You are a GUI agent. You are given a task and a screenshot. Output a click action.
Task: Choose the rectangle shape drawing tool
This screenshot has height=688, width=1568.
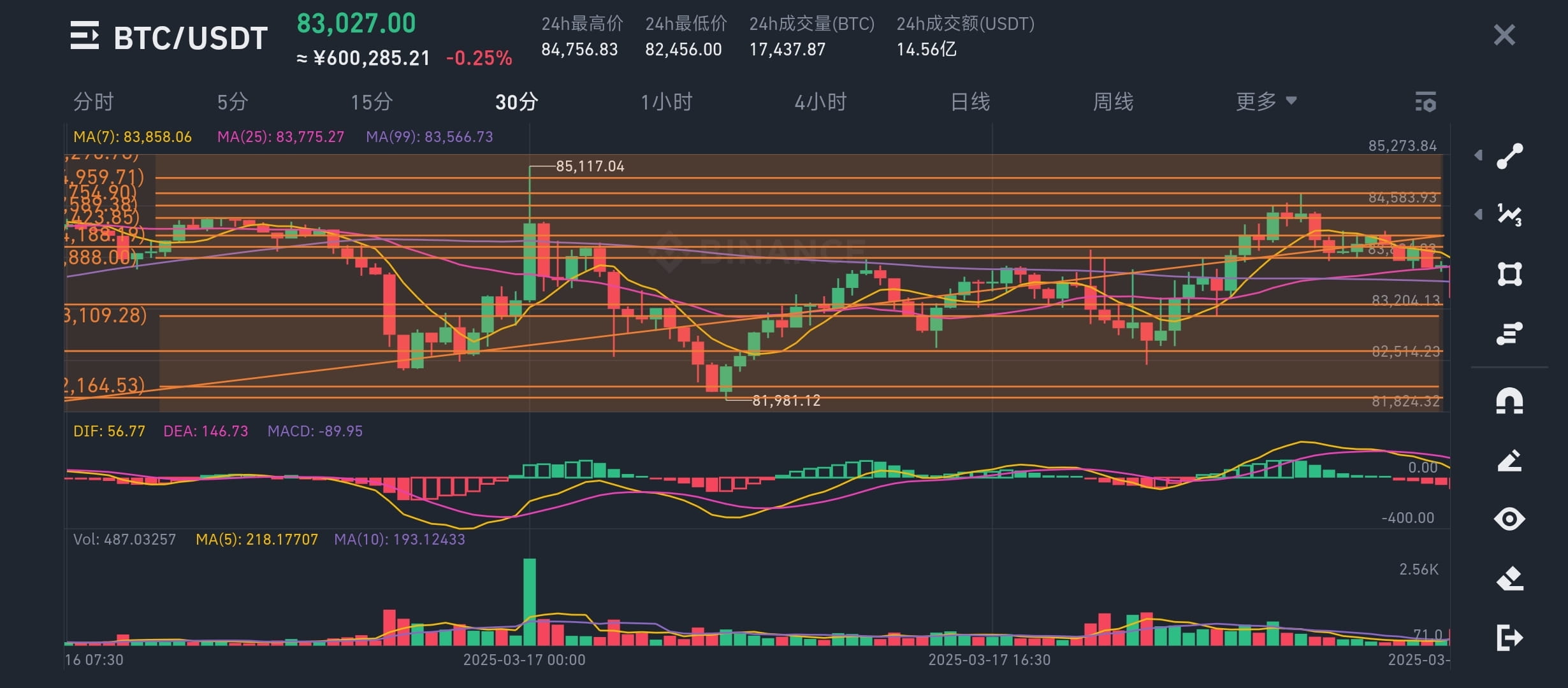point(1509,274)
